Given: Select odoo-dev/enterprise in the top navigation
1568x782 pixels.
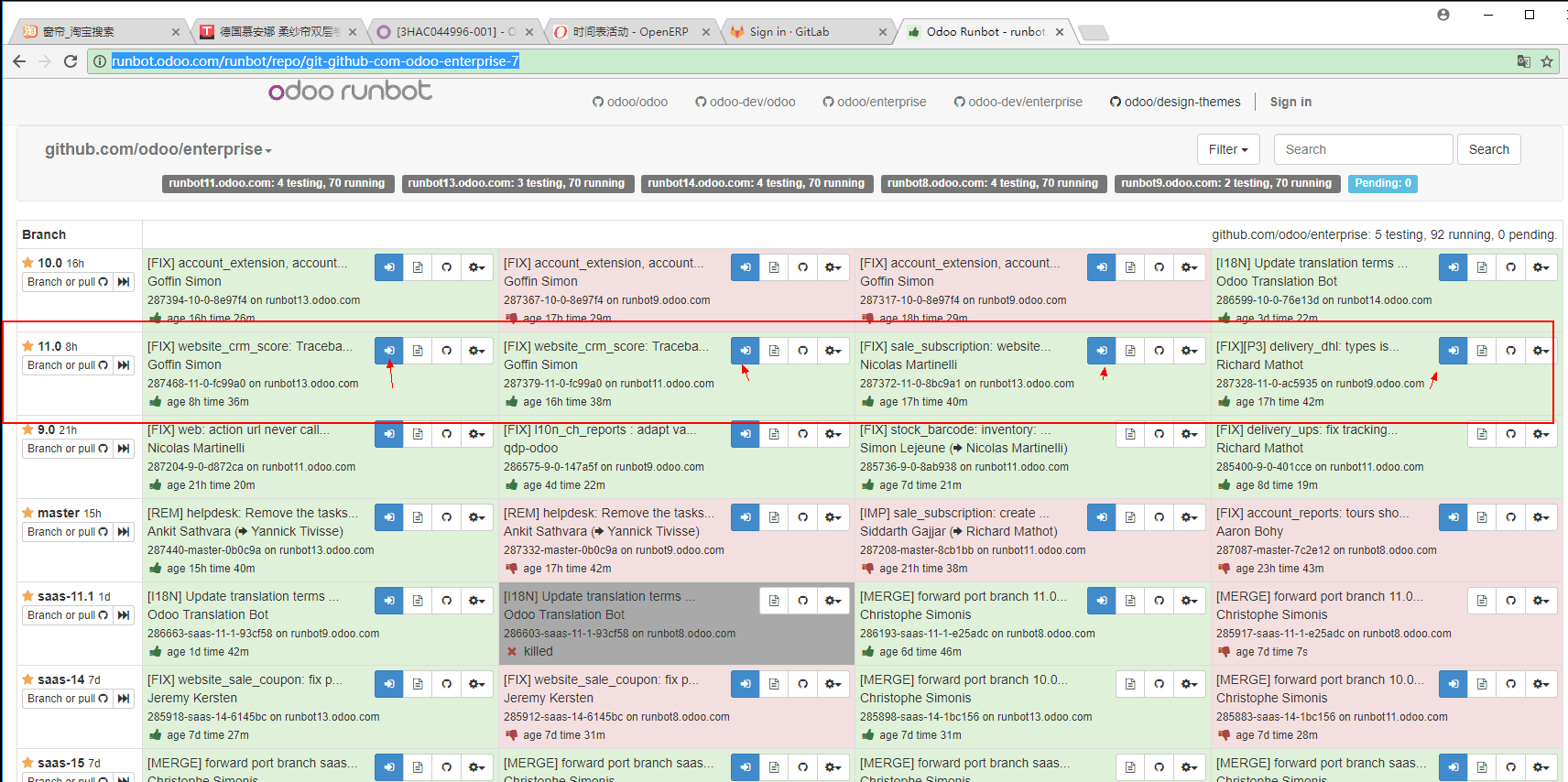Looking at the screenshot, I should [x=1018, y=102].
